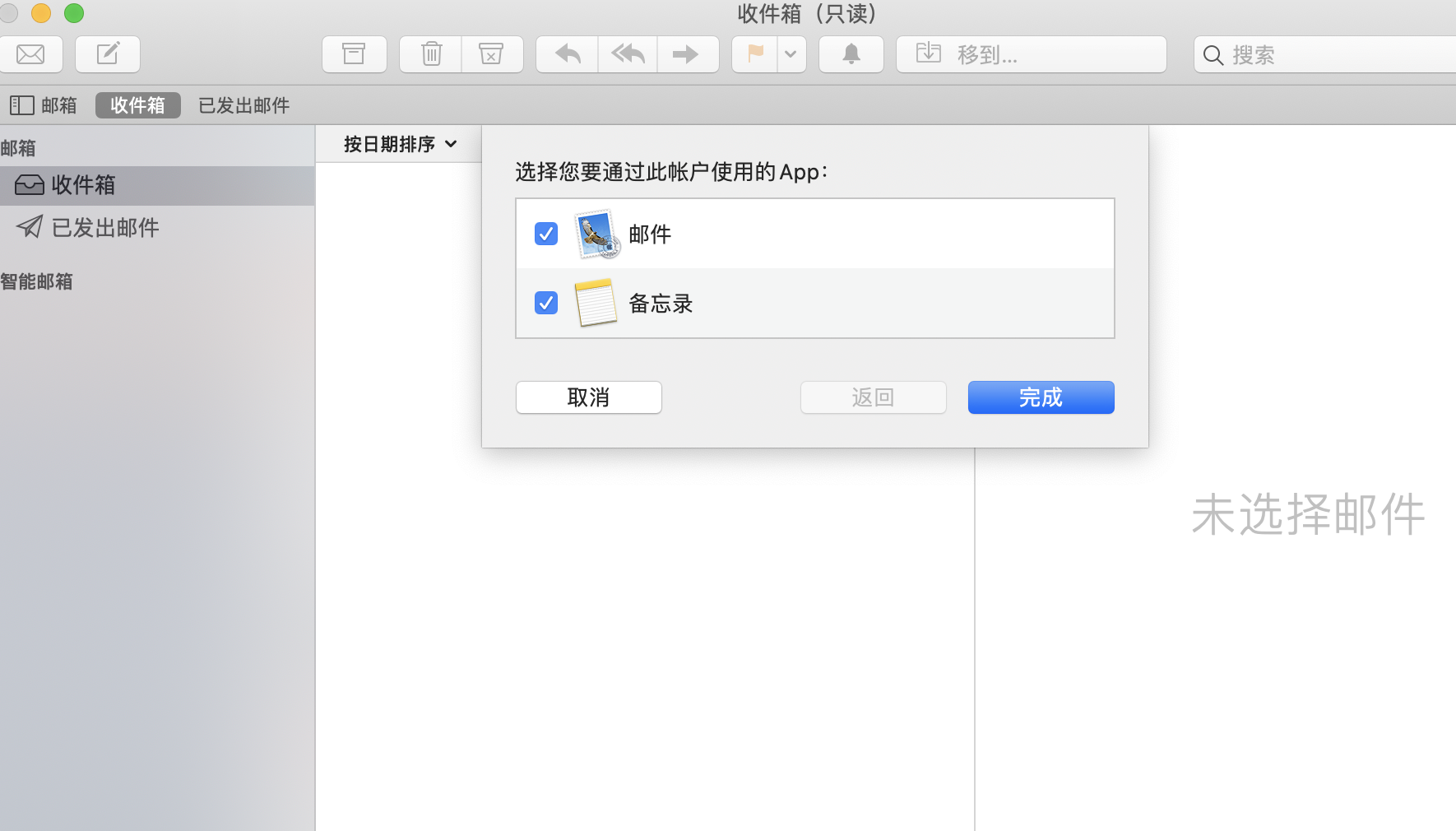
Task: Uncheck the 备忘录 app checkbox
Action: pos(545,303)
